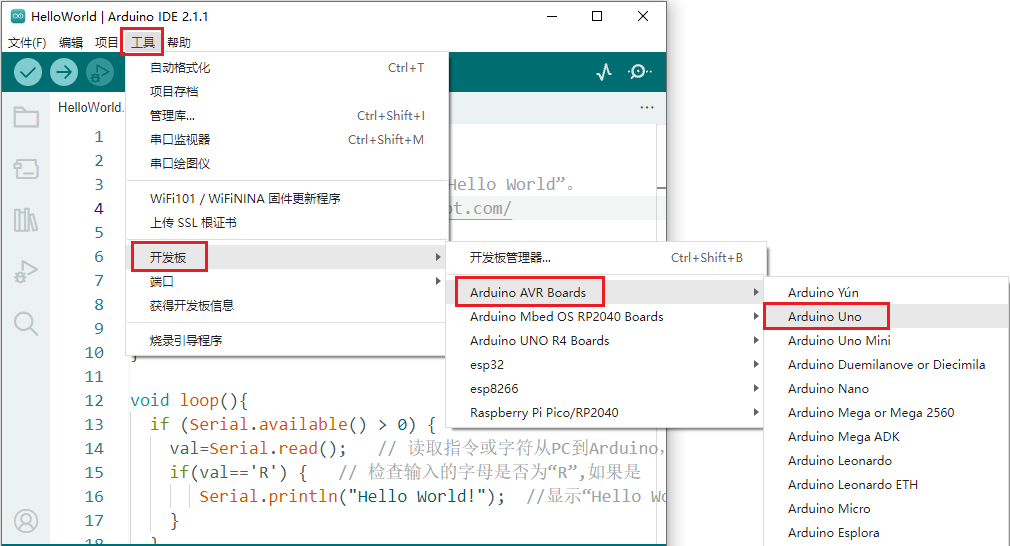Select 烧录引导程序
1010x546 pixels.
pyautogui.click(x=287, y=340)
